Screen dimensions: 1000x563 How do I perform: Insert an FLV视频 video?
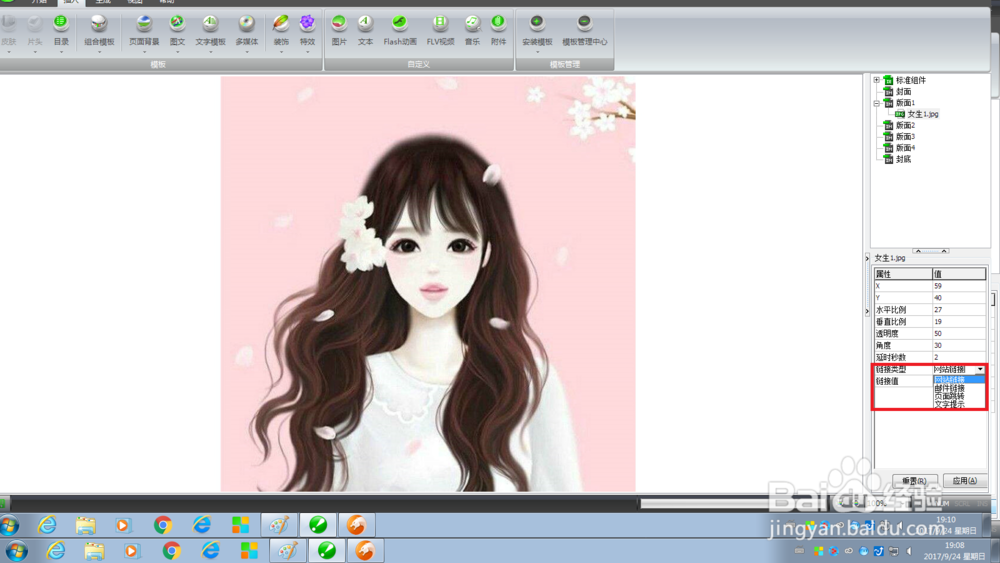(440, 30)
